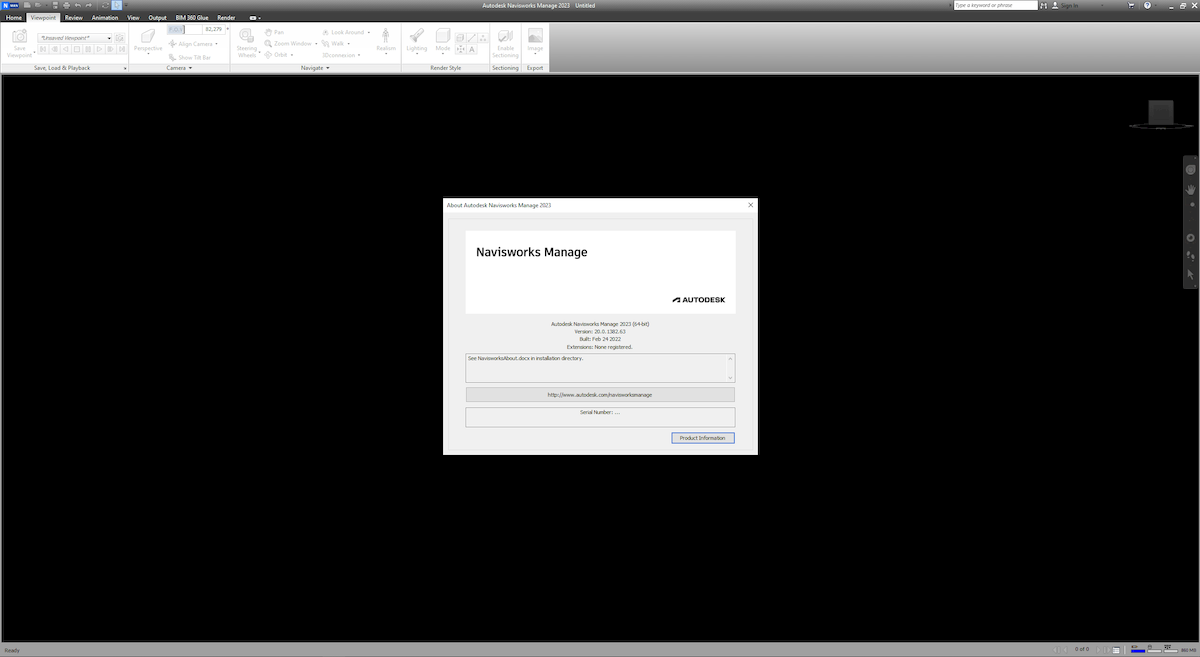This screenshot has width=1200, height=657.
Task: Click the keyword search input field
Action: 995,5
